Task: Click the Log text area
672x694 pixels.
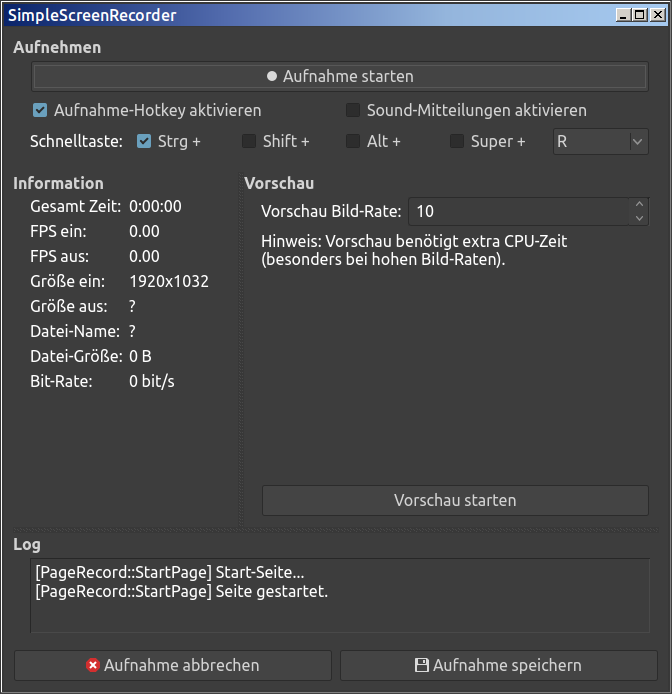Action: 340,596
